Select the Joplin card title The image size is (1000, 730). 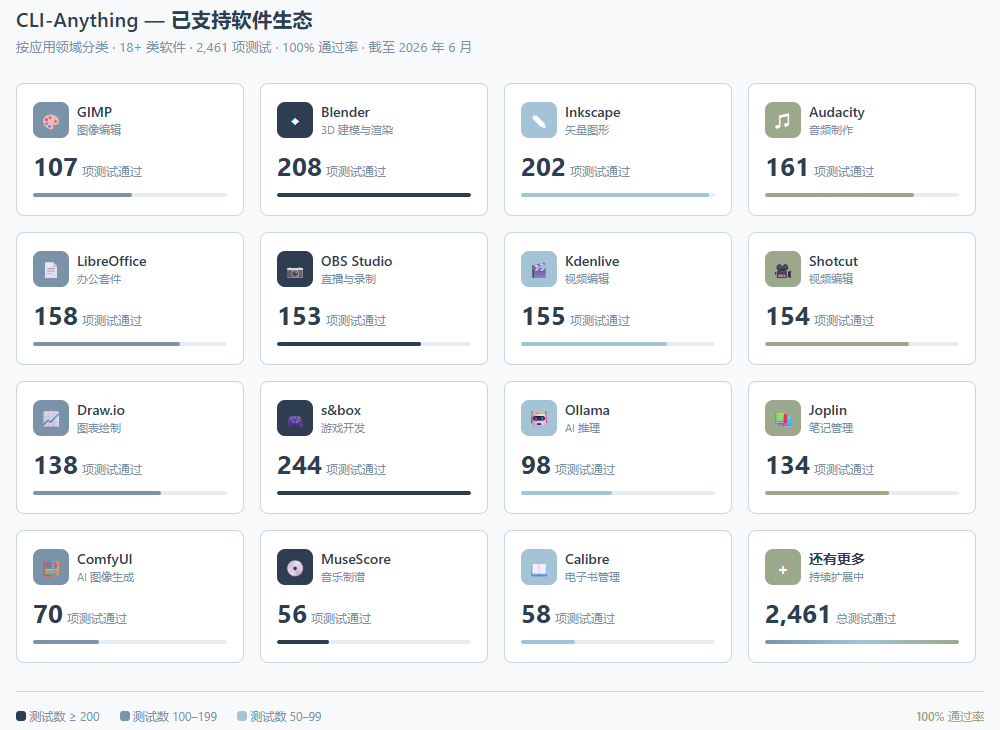pos(828,411)
